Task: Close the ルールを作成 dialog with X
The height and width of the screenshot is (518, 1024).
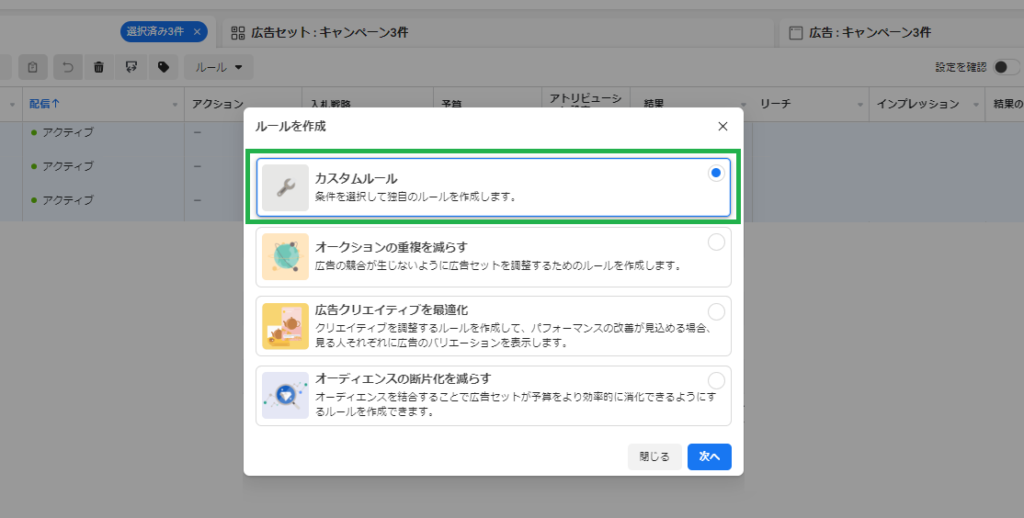Action: point(722,126)
